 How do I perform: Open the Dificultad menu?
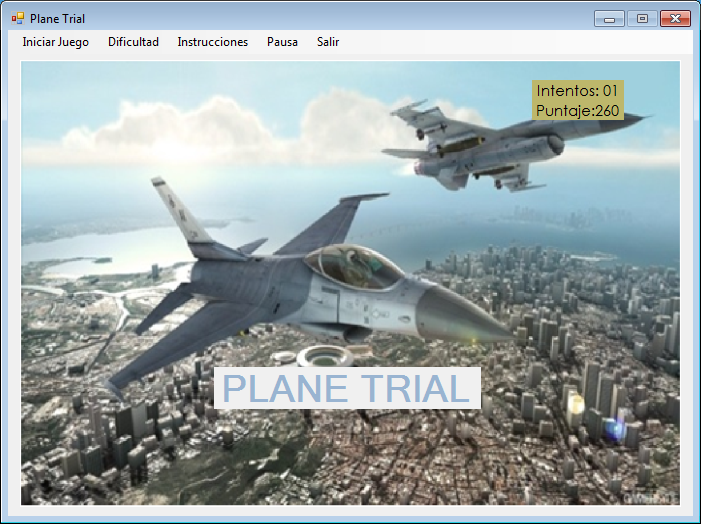tap(133, 42)
